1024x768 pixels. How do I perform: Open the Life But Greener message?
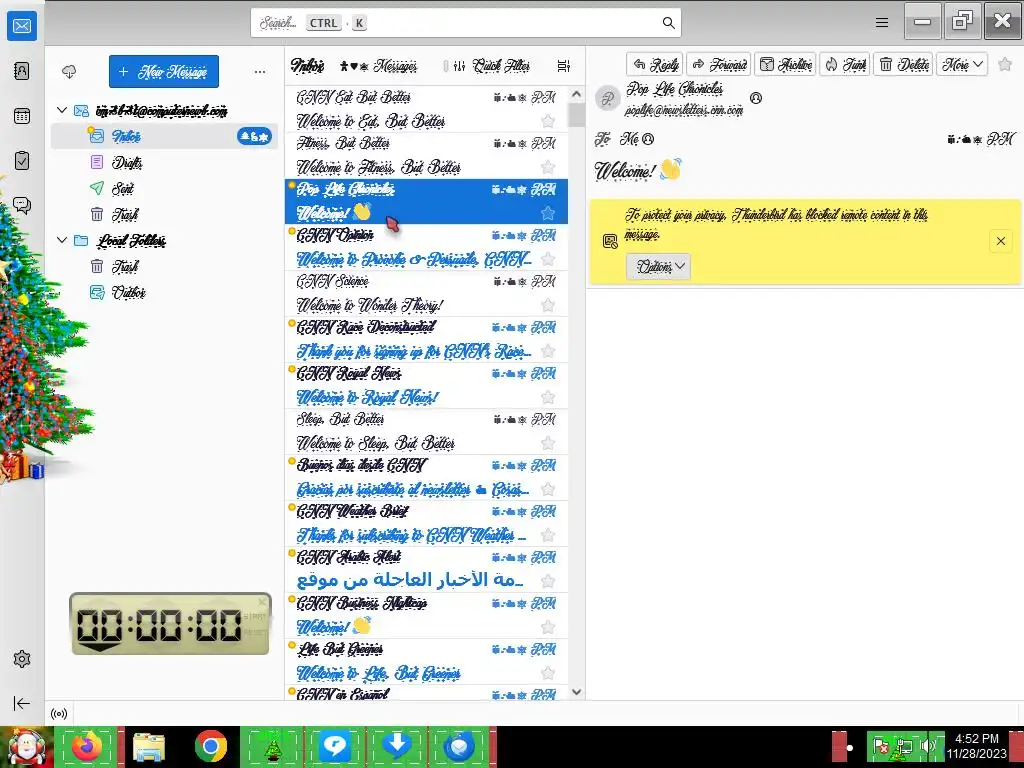click(426, 662)
